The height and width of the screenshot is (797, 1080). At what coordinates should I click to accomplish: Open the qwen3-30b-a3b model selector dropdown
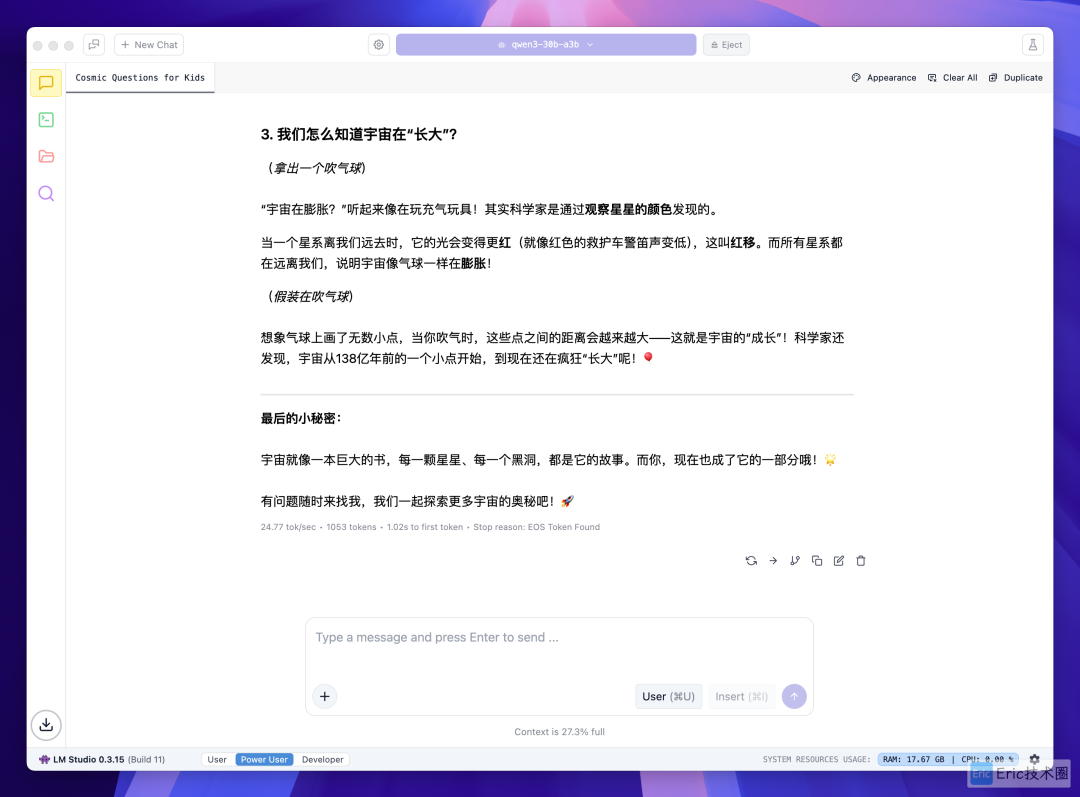[546, 45]
